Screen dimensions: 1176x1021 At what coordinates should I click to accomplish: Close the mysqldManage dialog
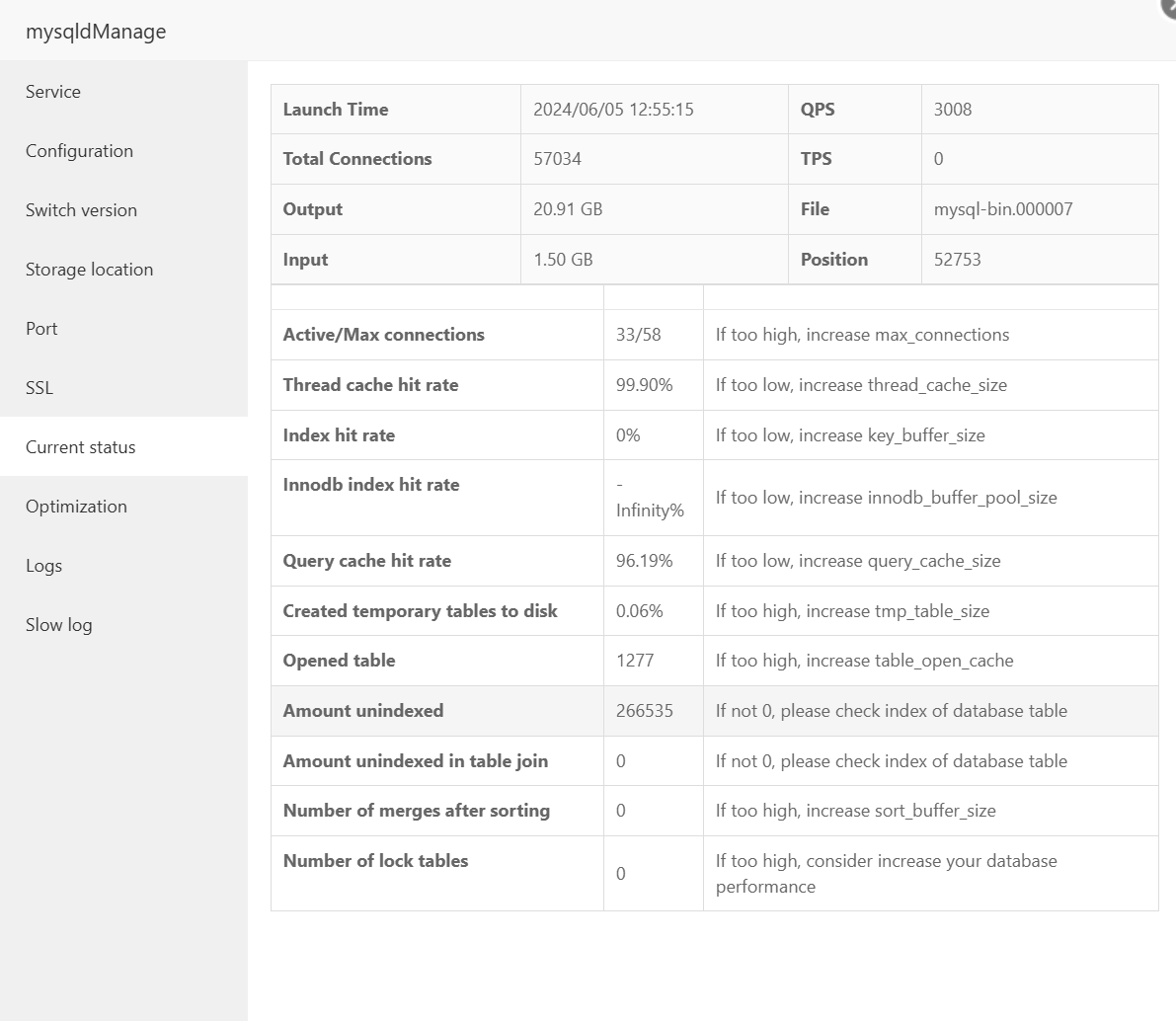tap(1169, 6)
